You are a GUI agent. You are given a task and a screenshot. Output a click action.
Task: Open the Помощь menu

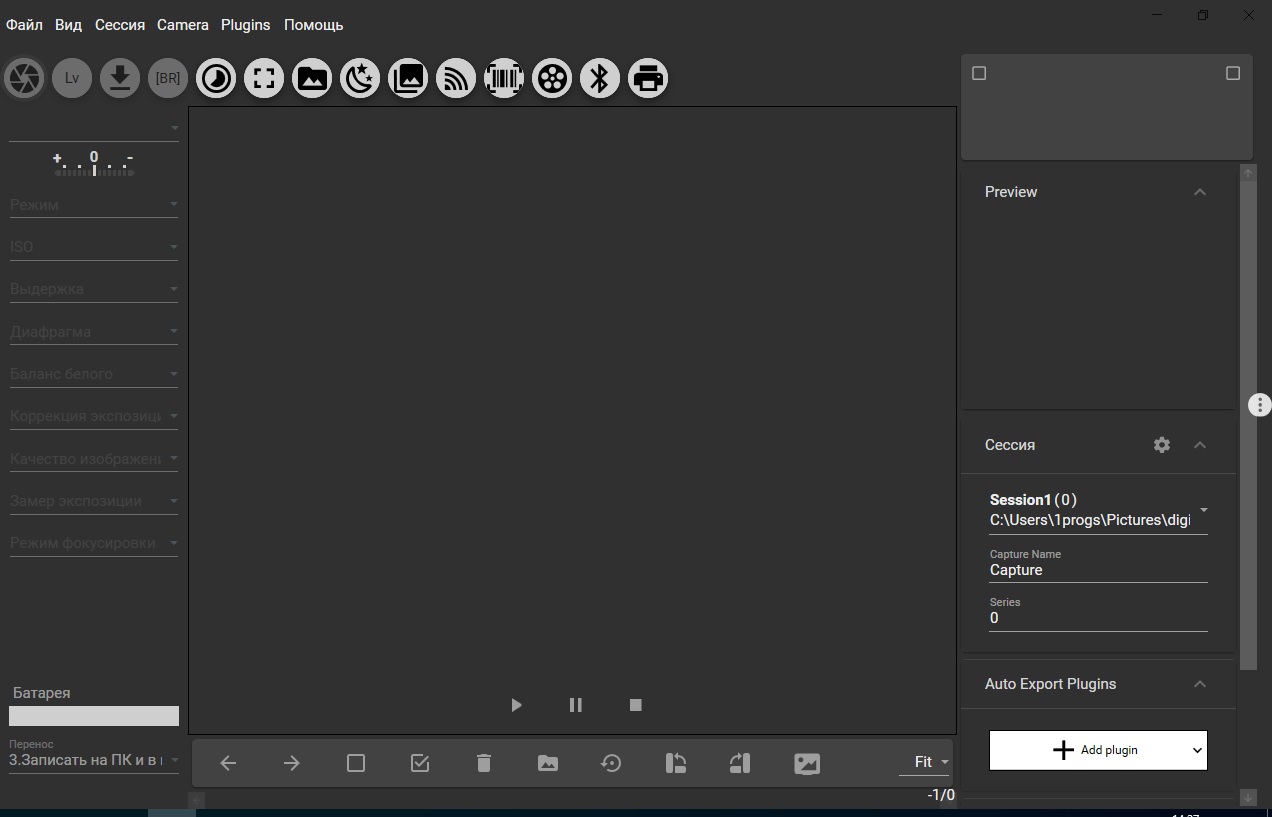tap(314, 25)
